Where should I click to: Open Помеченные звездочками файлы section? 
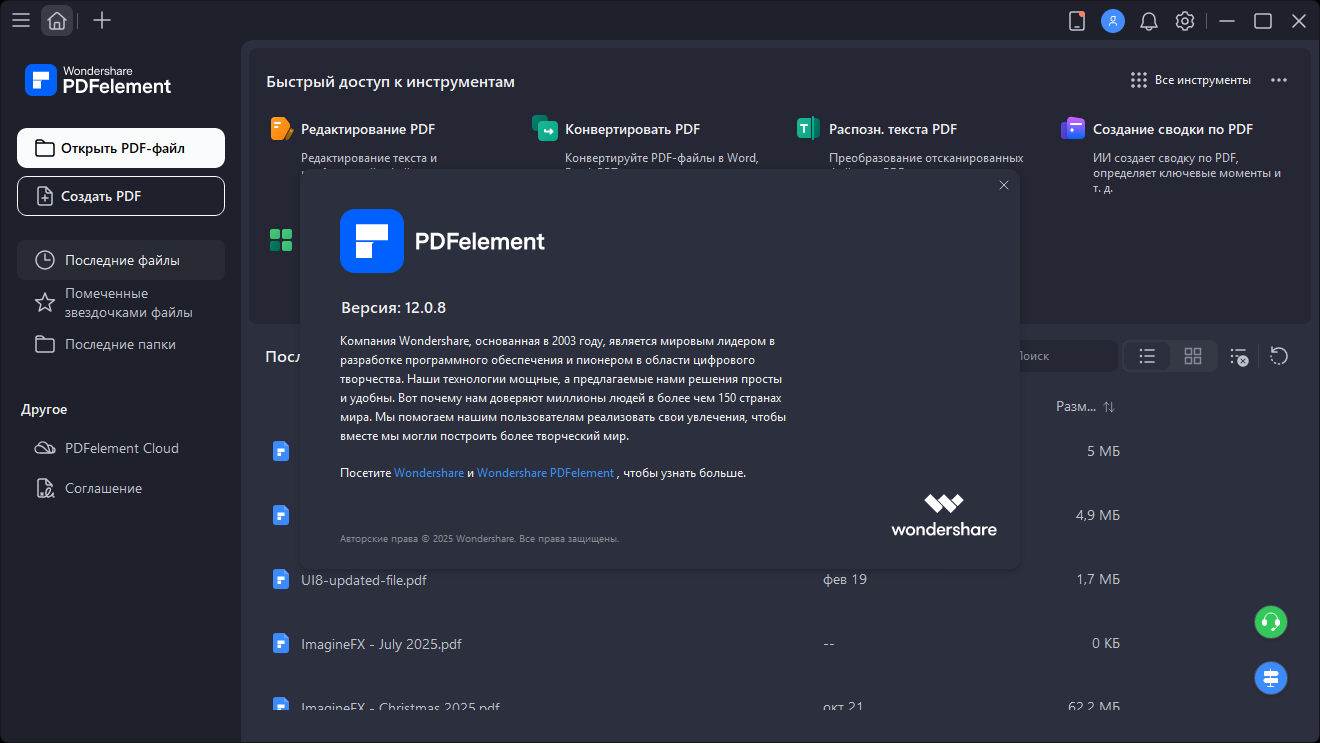click(121, 302)
